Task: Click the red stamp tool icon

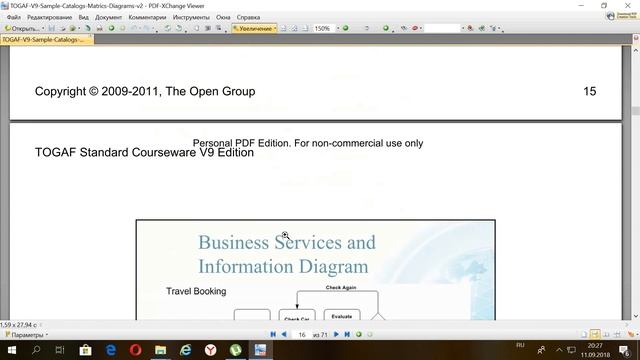Action: (415, 28)
